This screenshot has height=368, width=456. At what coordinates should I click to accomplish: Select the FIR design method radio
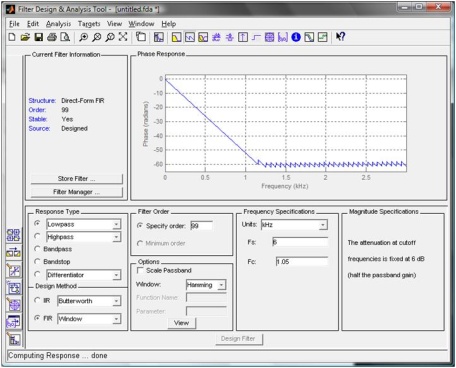pos(37,318)
